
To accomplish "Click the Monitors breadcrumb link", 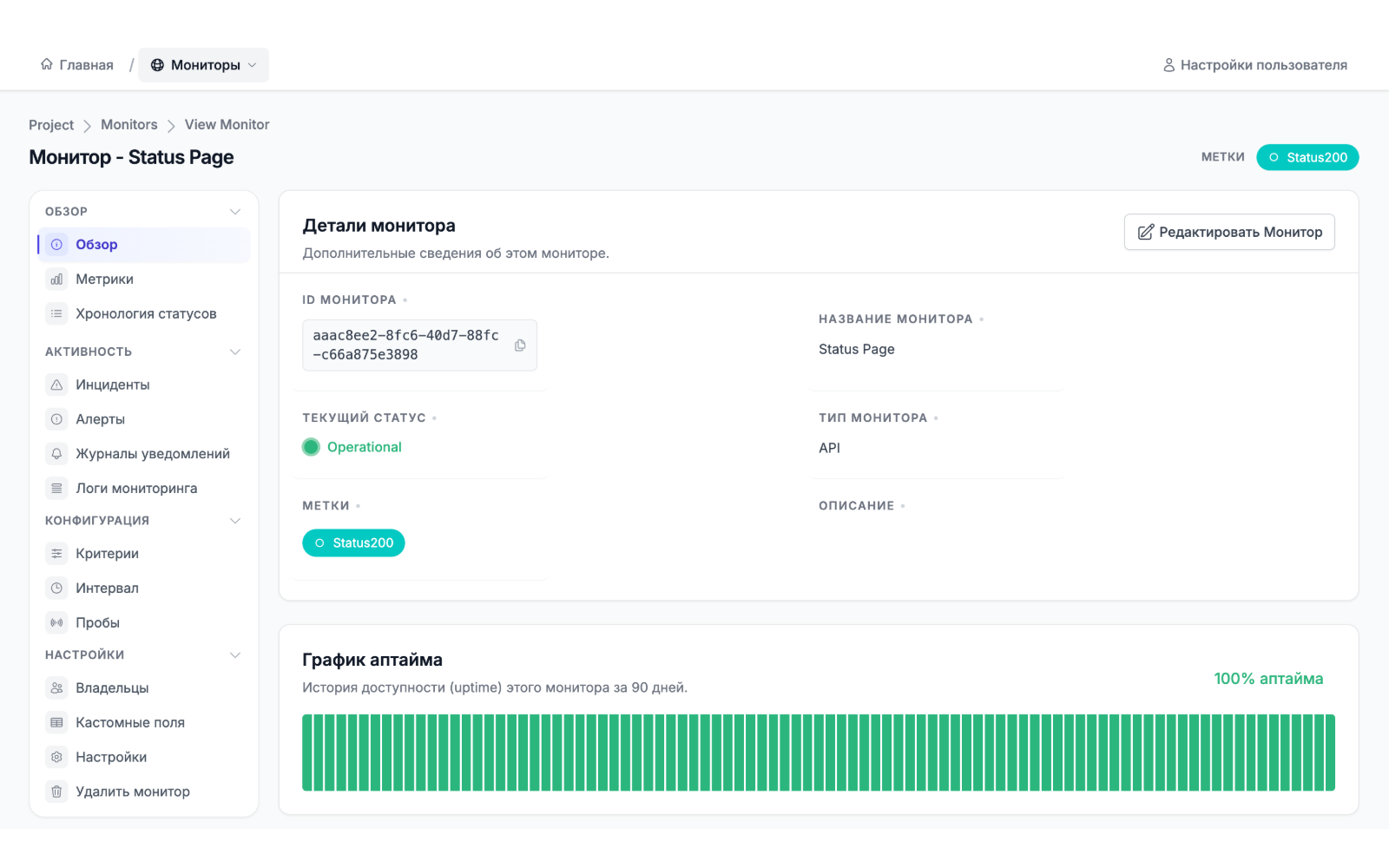I will click(129, 125).
